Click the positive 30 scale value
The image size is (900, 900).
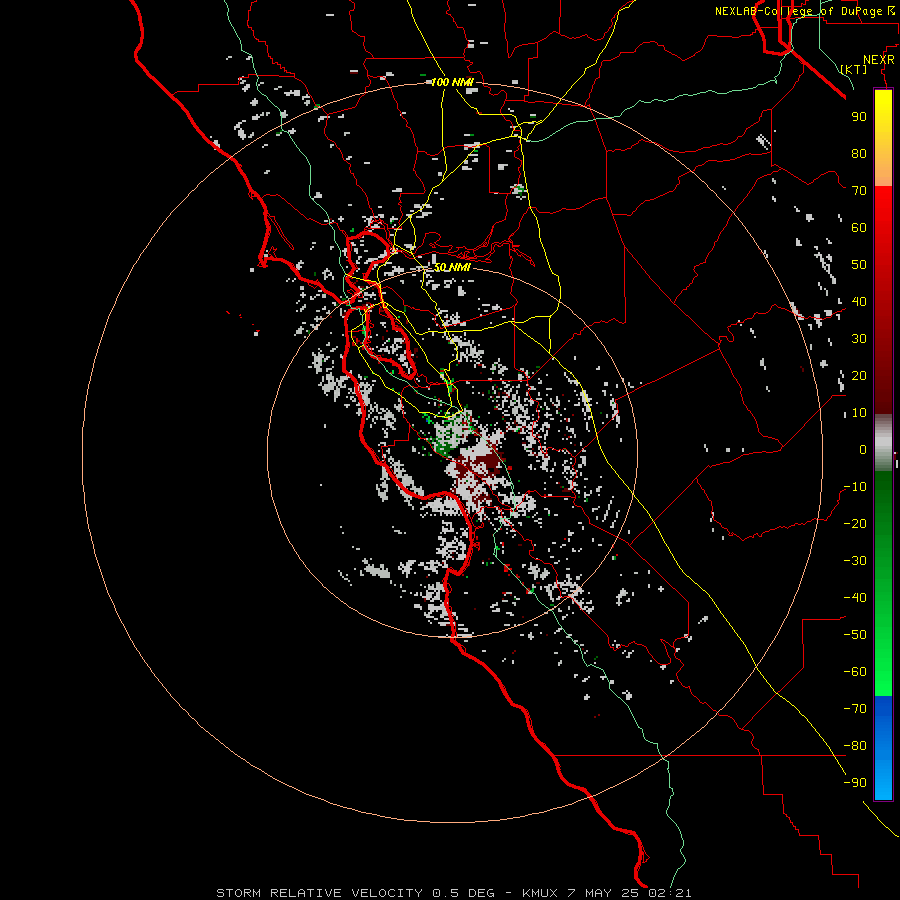coord(859,339)
